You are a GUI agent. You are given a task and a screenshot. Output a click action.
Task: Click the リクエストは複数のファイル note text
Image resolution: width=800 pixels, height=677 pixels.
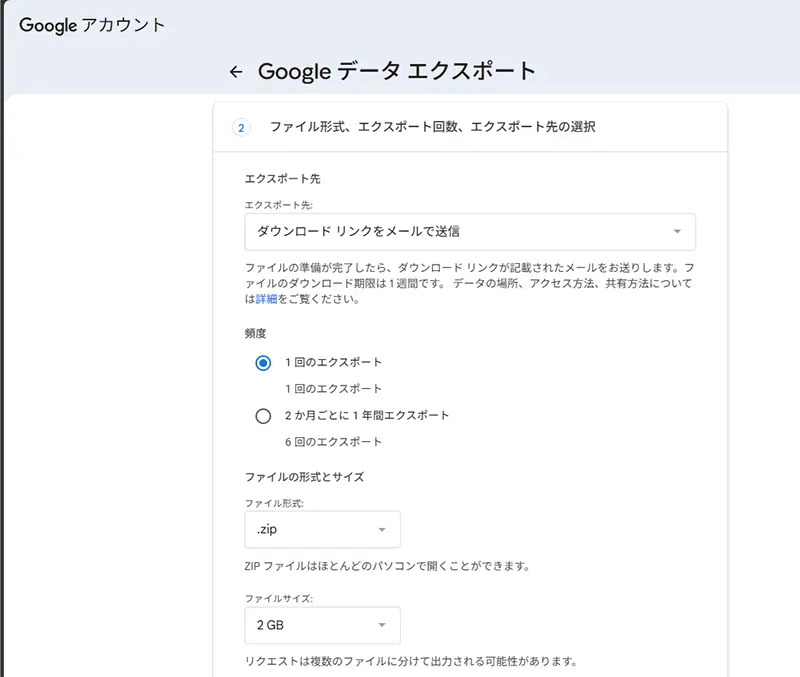pyautogui.click(x=411, y=661)
